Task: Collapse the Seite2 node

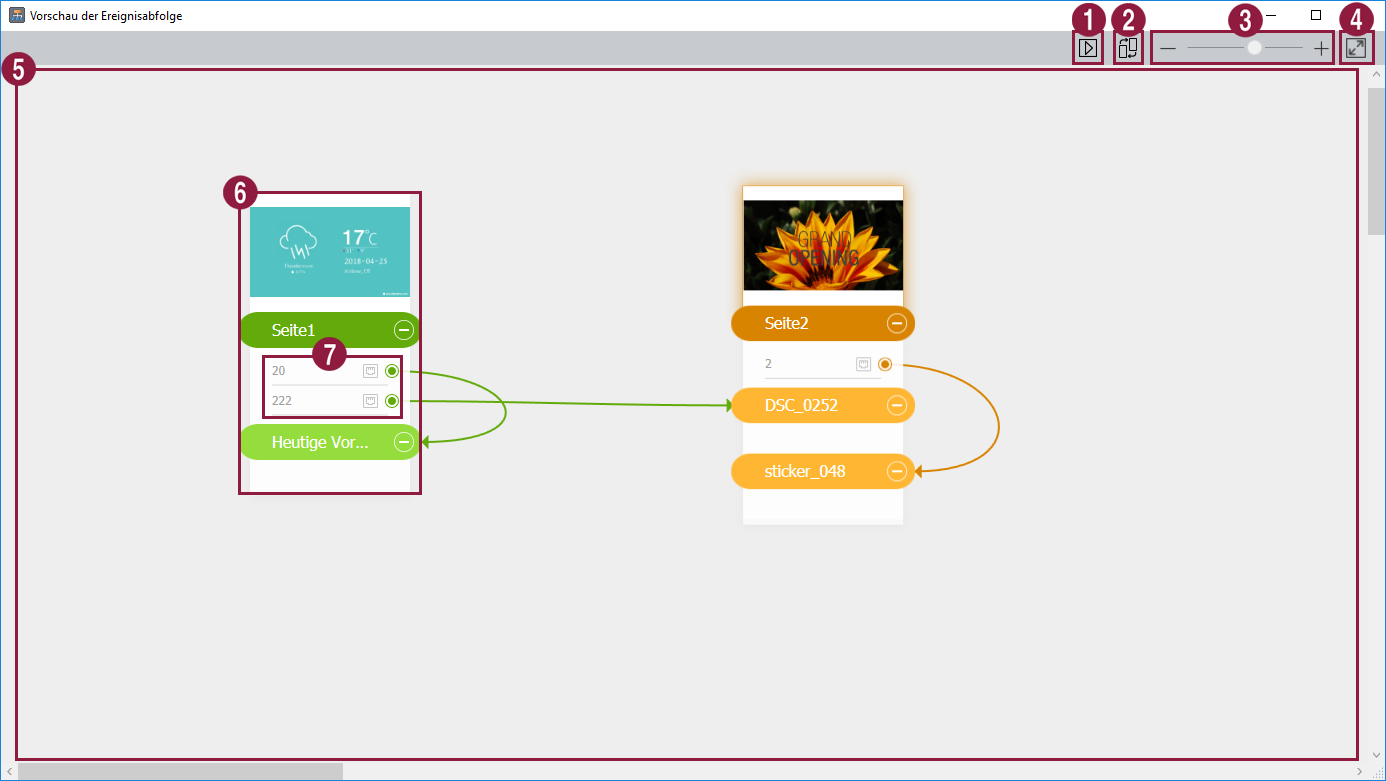Action: tap(897, 323)
